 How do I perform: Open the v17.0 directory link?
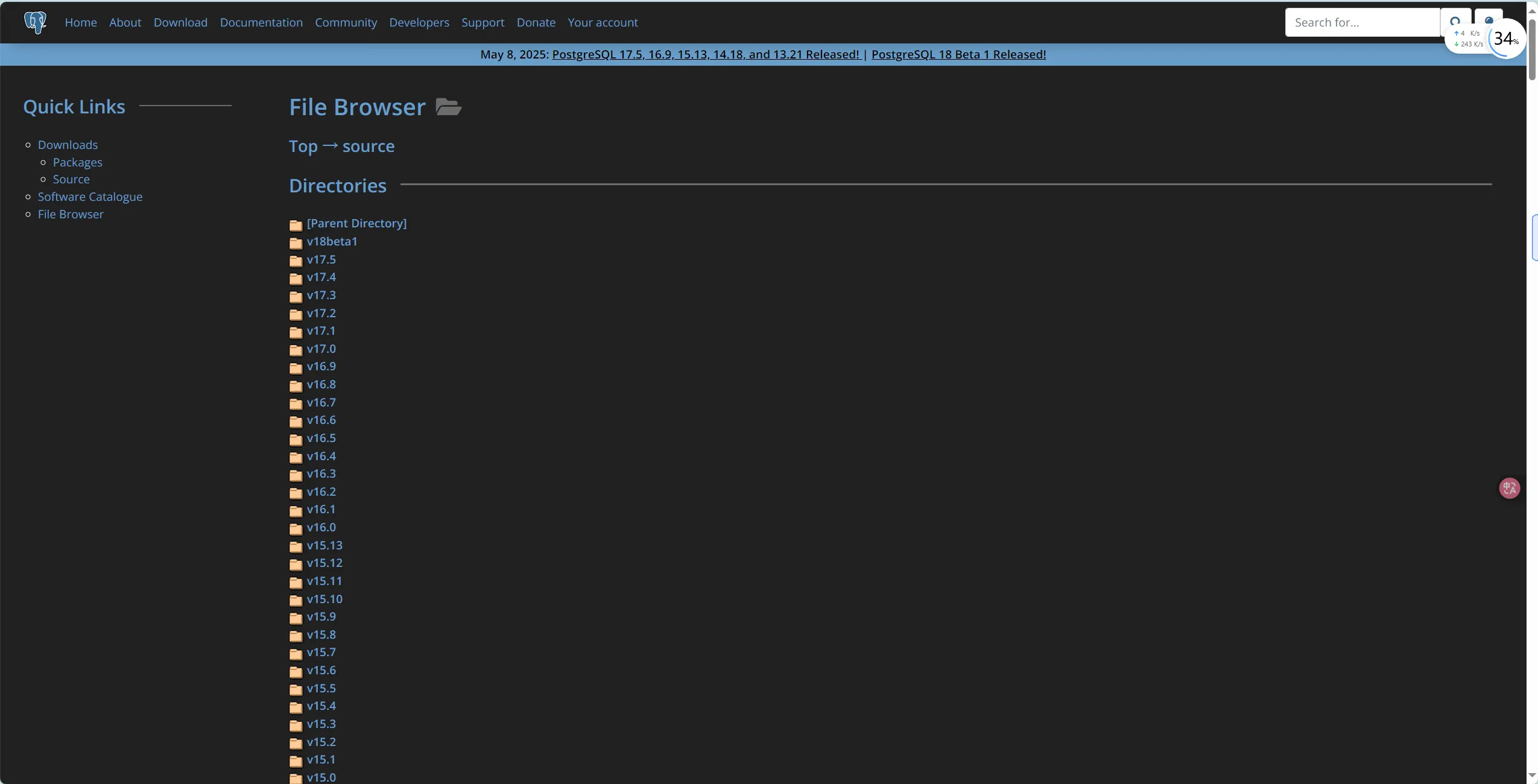click(321, 349)
